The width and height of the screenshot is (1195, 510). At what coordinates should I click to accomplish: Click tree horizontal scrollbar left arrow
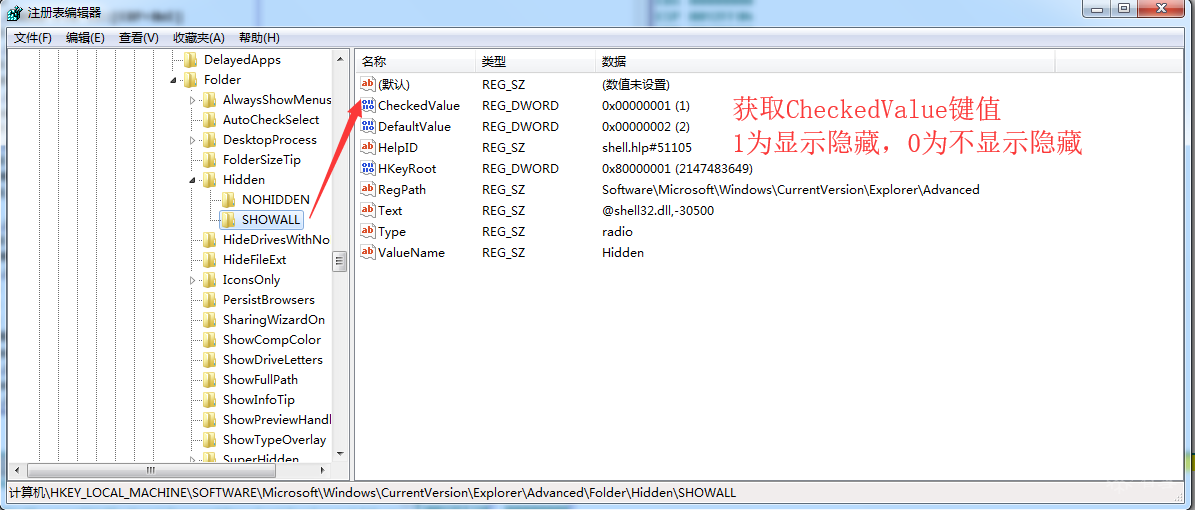pyautogui.click(x=15, y=470)
